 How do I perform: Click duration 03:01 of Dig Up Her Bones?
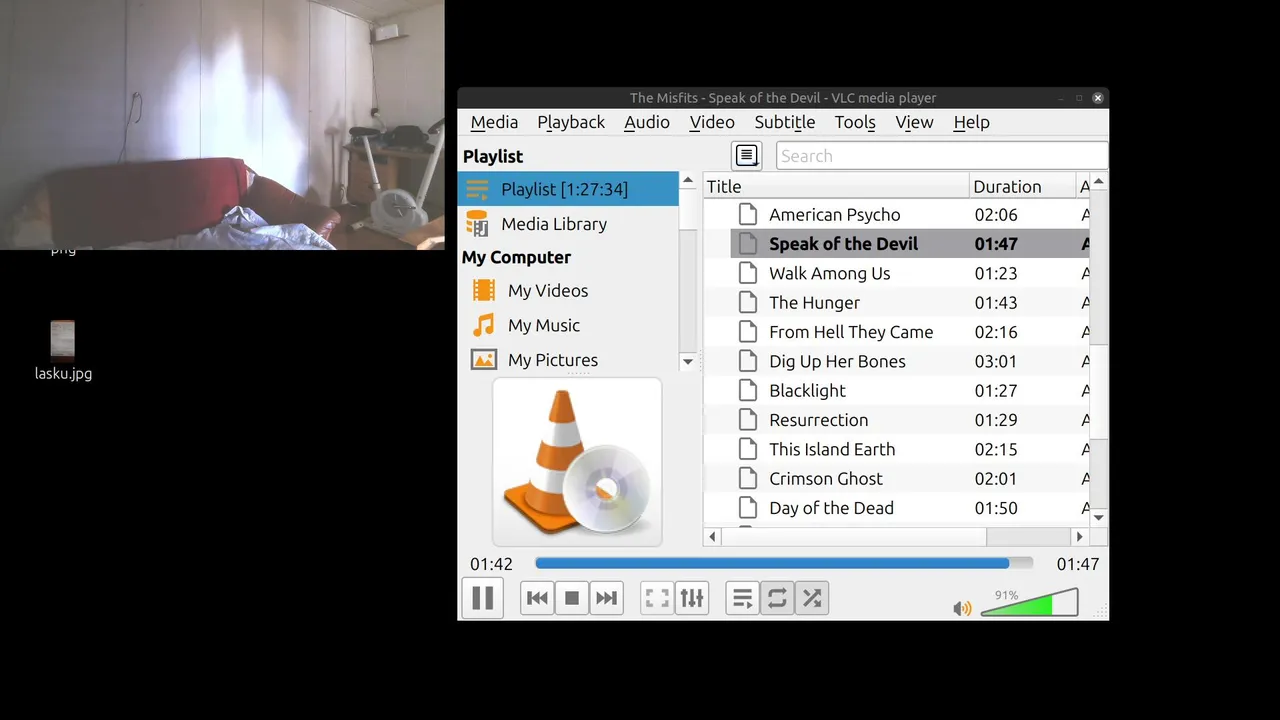tap(996, 361)
